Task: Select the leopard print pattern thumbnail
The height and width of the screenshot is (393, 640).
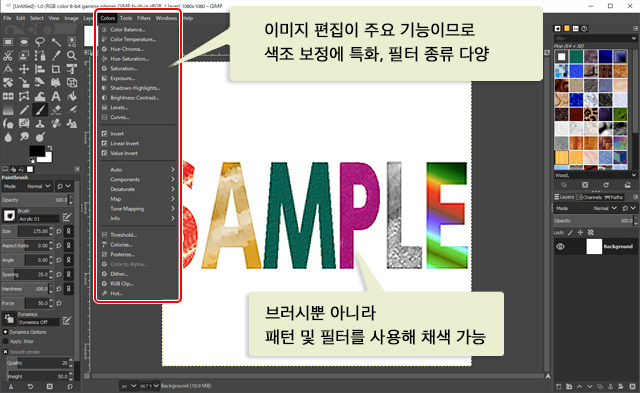Action: pos(591,114)
